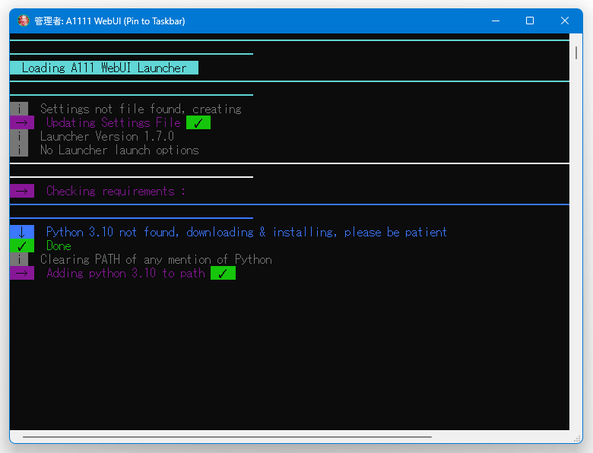Click the purple arrow icon next to Updating Settings File
Image resolution: width=593 pixels, height=453 pixels.
[x=22, y=123]
